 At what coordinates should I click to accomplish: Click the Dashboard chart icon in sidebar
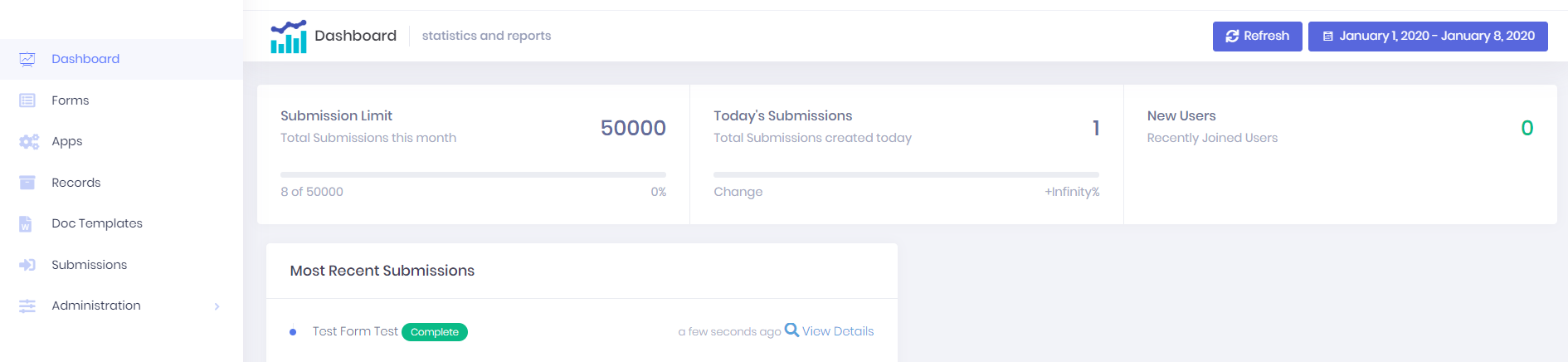[27, 59]
